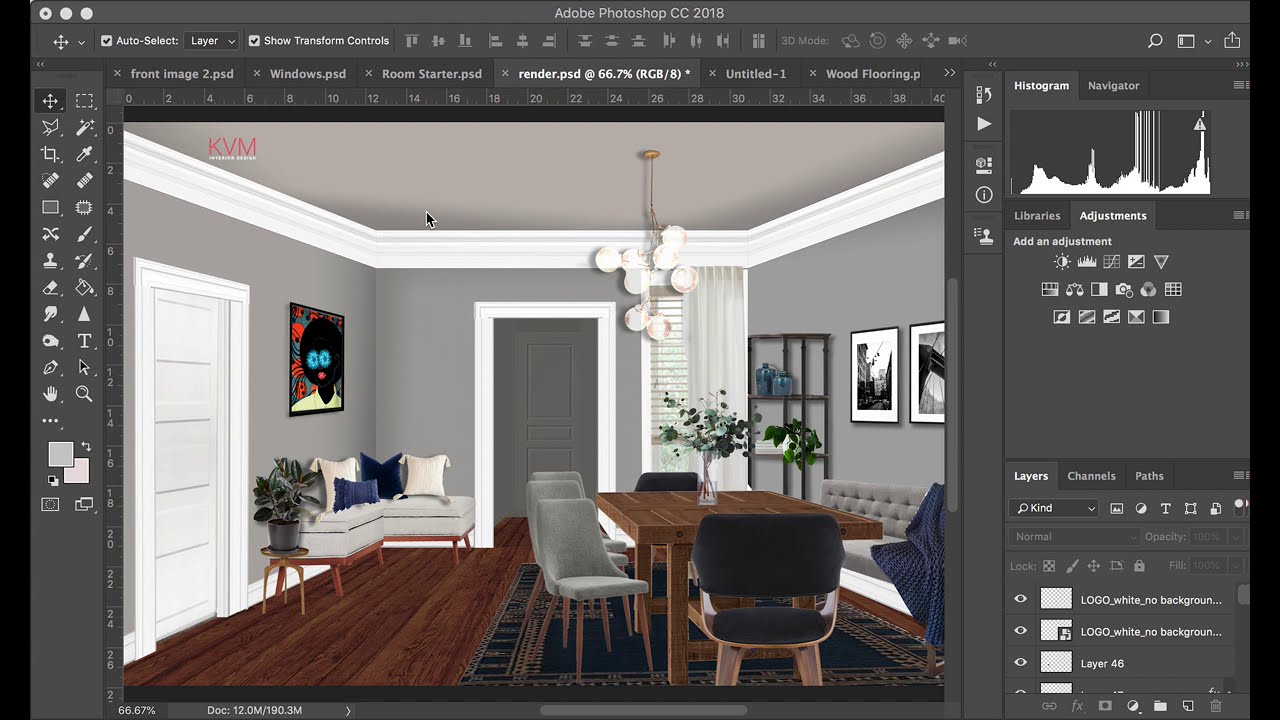The height and width of the screenshot is (720, 1280).
Task: Open the Auto-Select Layer dropdown
Action: [211, 40]
